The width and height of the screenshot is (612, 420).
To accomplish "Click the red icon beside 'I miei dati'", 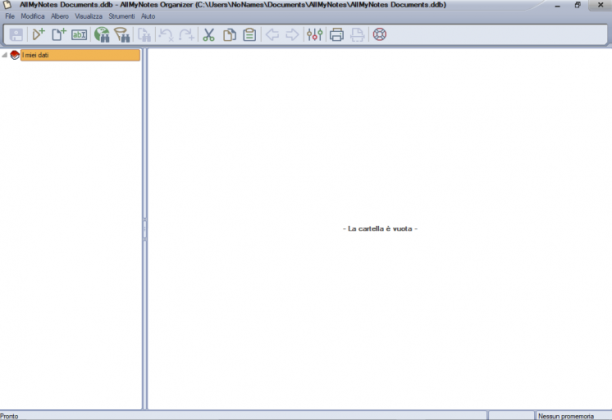I will click(15, 55).
